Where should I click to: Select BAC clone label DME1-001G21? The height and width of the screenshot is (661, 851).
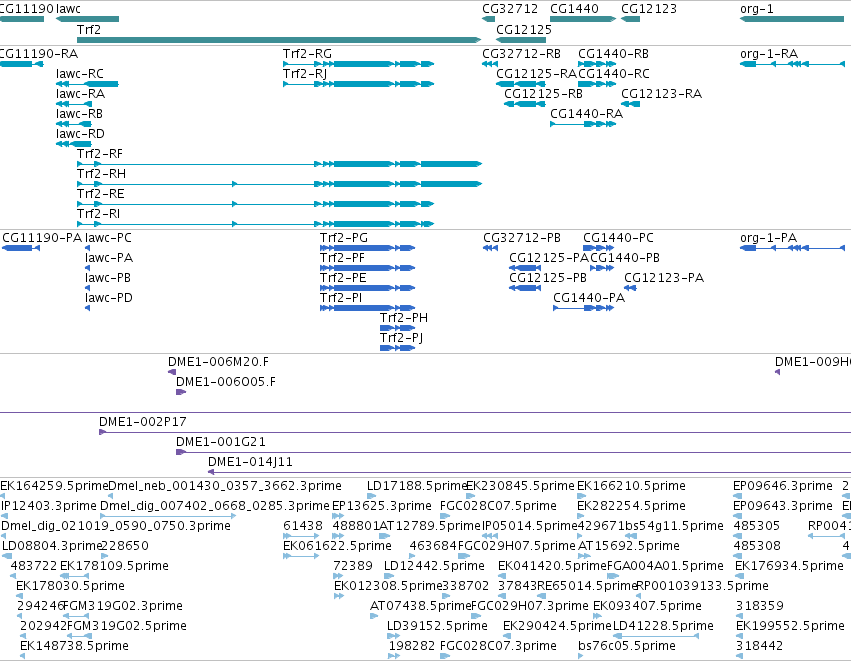(x=221, y=442)
